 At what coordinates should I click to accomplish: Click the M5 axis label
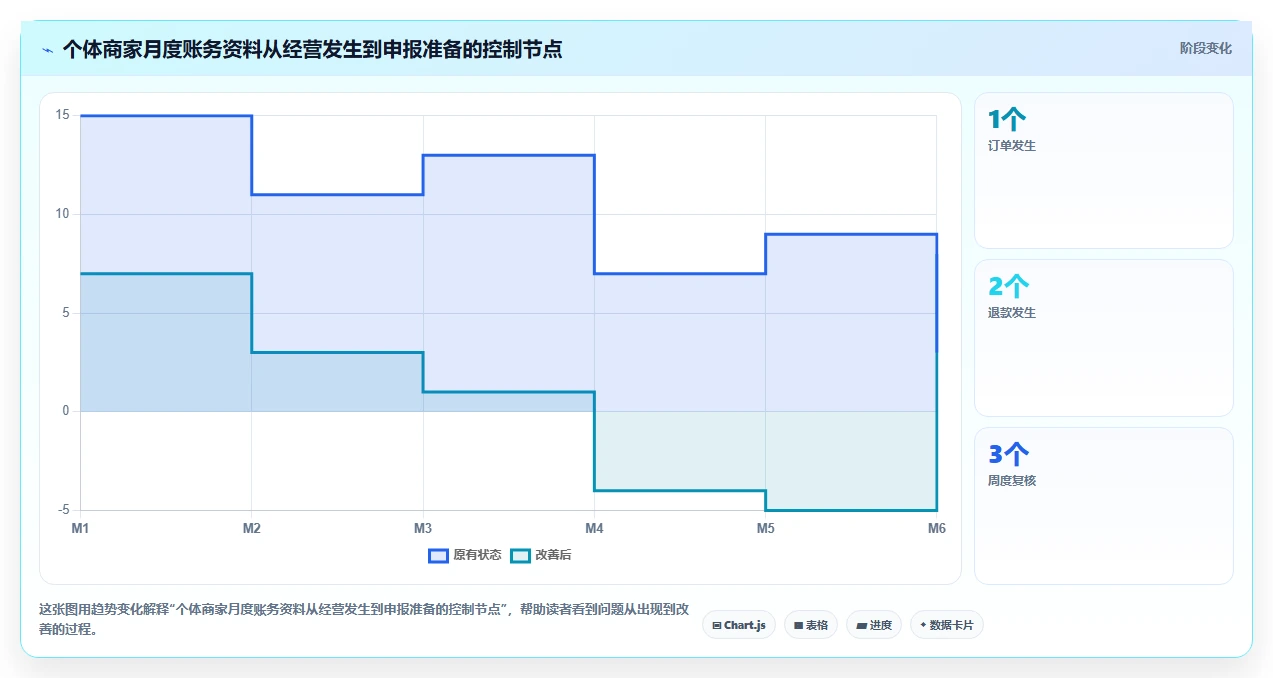tap(765, 527)
